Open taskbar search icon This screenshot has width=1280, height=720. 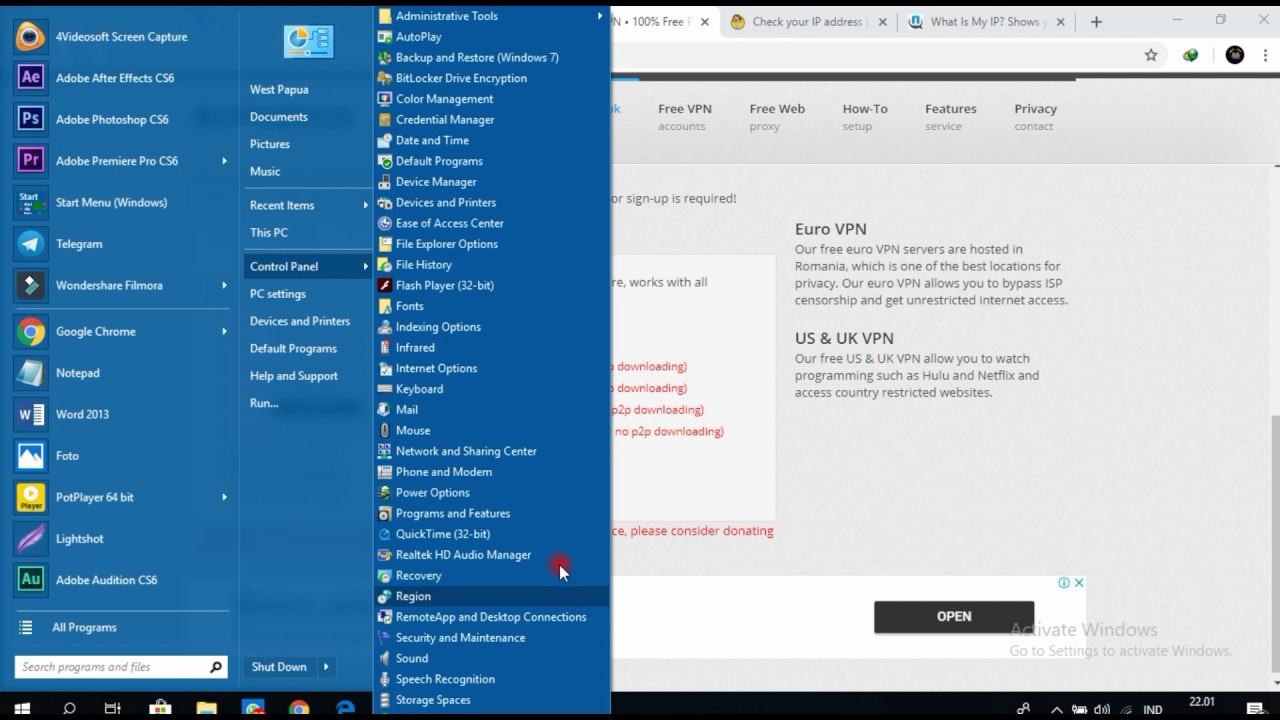(x=69, y=708)
